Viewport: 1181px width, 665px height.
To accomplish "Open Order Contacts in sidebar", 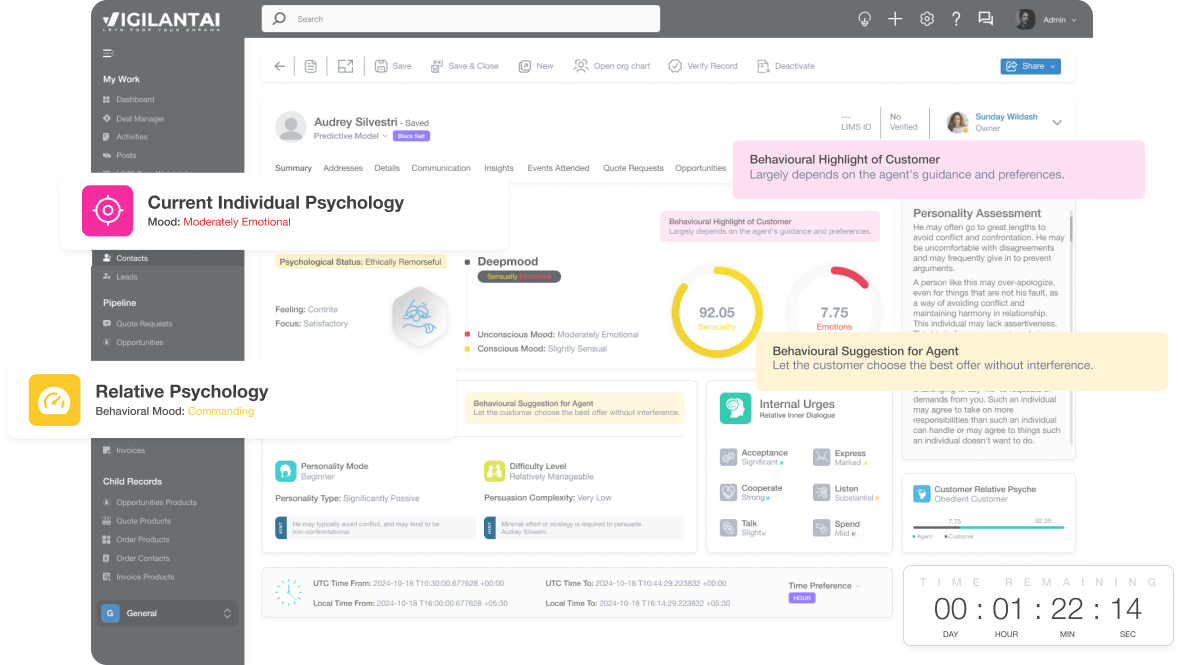I will tap(136, 559).
